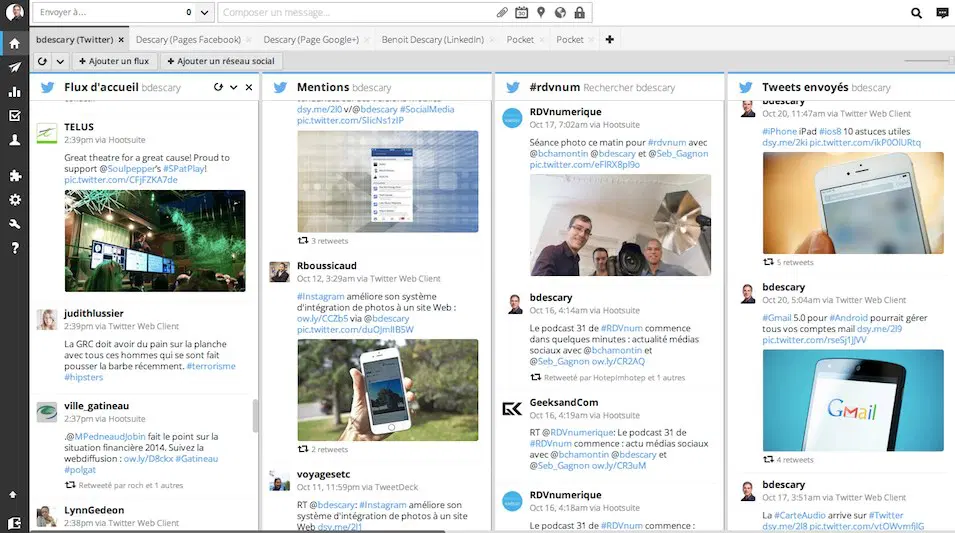
Task: Click judithlussier username
Action: (94, 313)
